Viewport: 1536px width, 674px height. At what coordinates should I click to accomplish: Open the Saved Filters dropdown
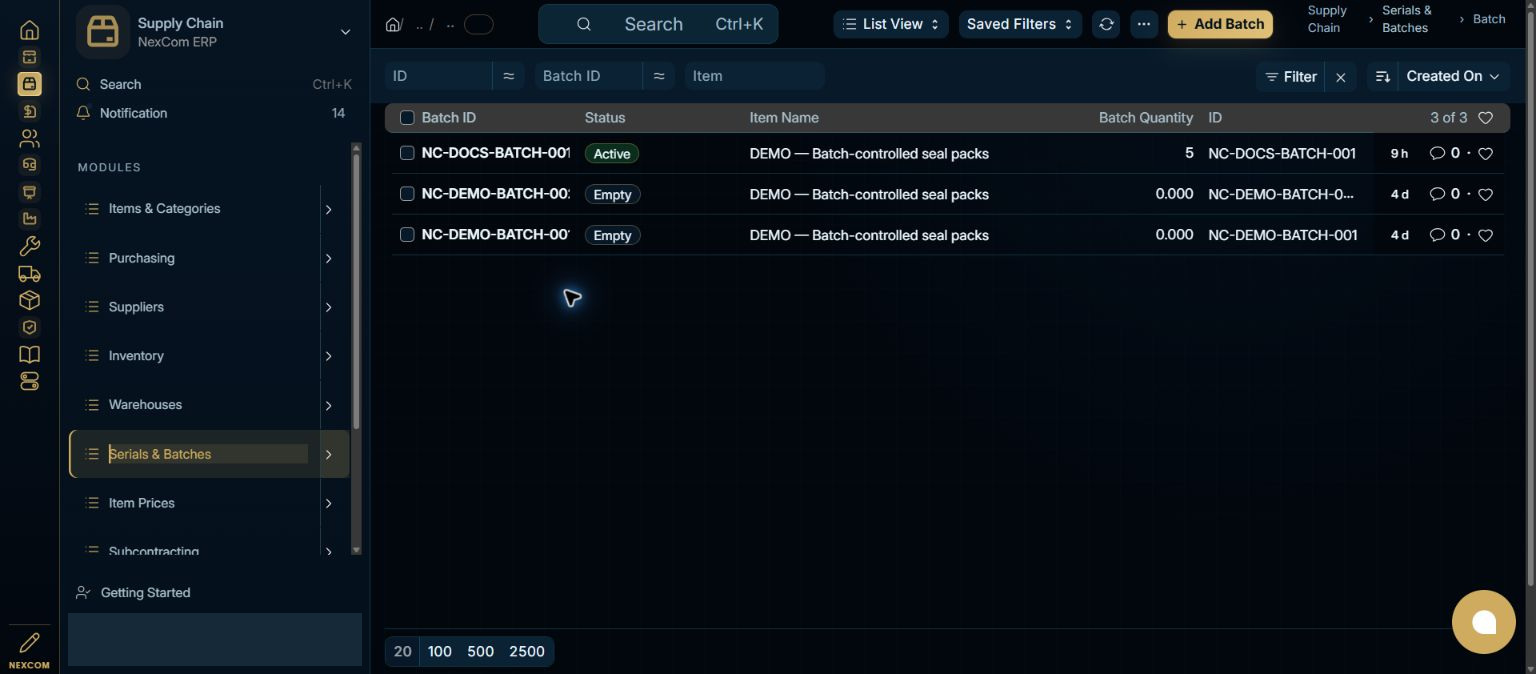[x=1020, y=24]
